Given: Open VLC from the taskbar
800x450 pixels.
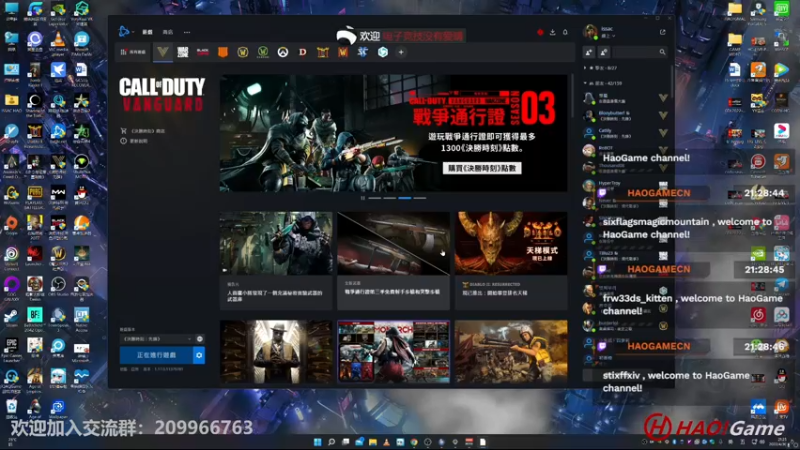Looking at the screenshot, I should tap(387, 442).
